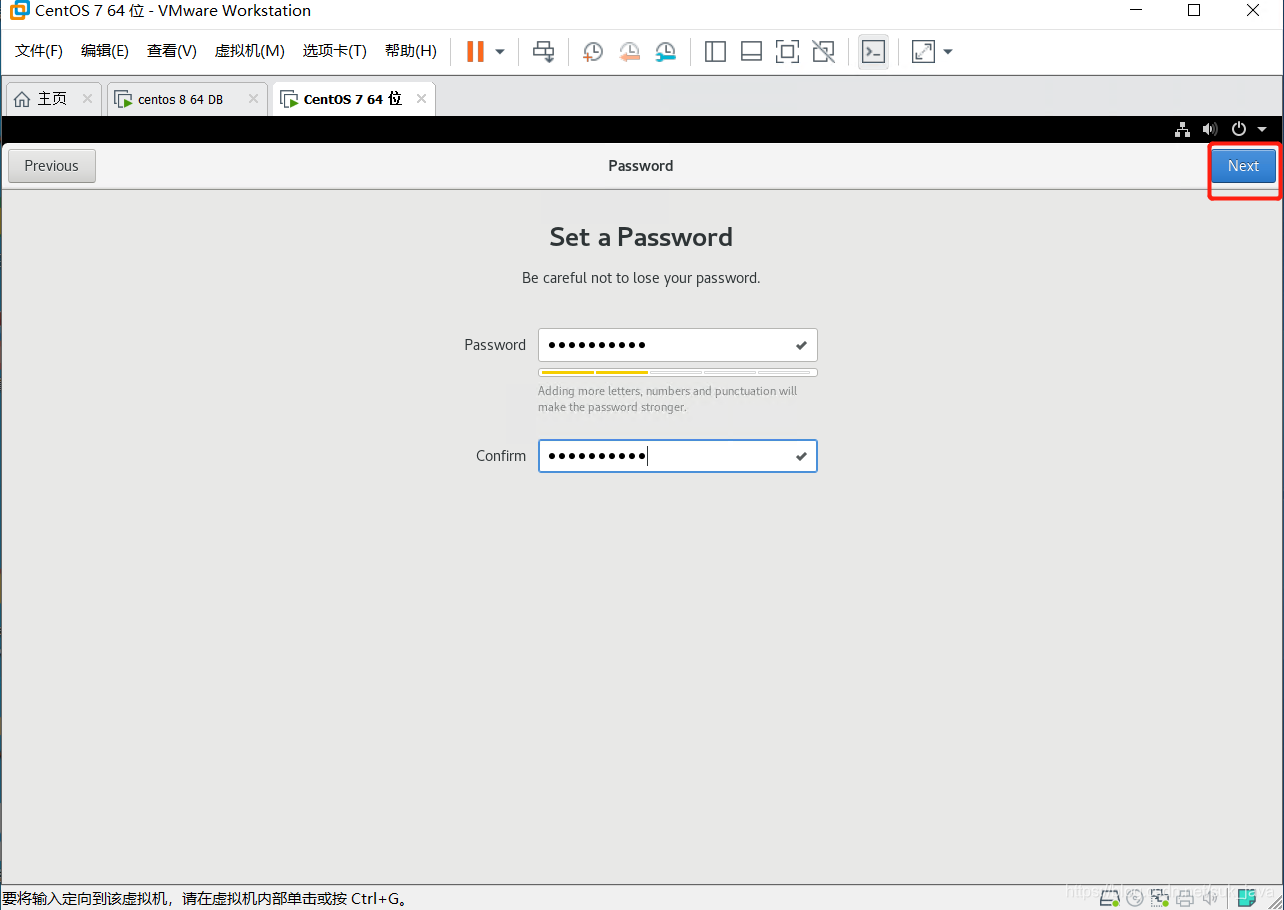Toggle the thumbnail bar view icon
1284x910 pixels.
[751, 52]
